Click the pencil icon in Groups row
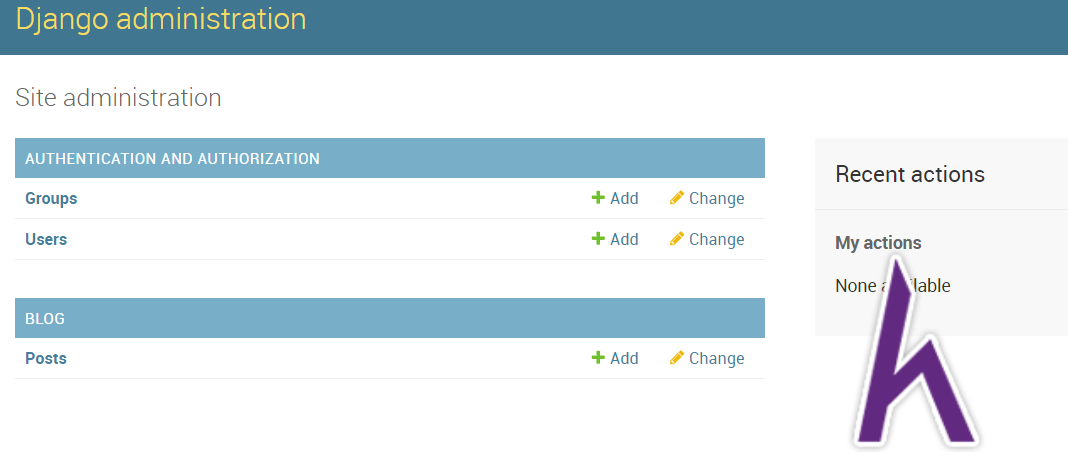Viewport: 1068px width, 470px height. (x=676, y=198)
